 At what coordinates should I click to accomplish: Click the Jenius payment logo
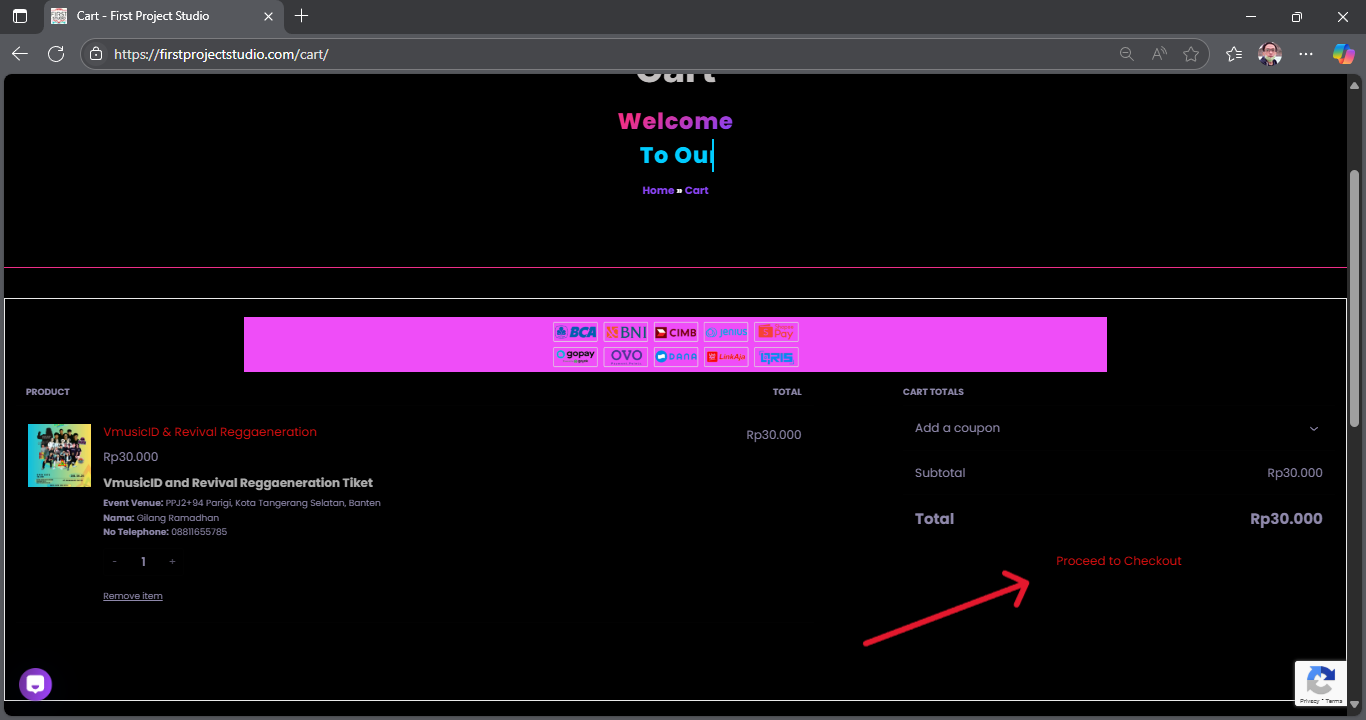[726, 332]
